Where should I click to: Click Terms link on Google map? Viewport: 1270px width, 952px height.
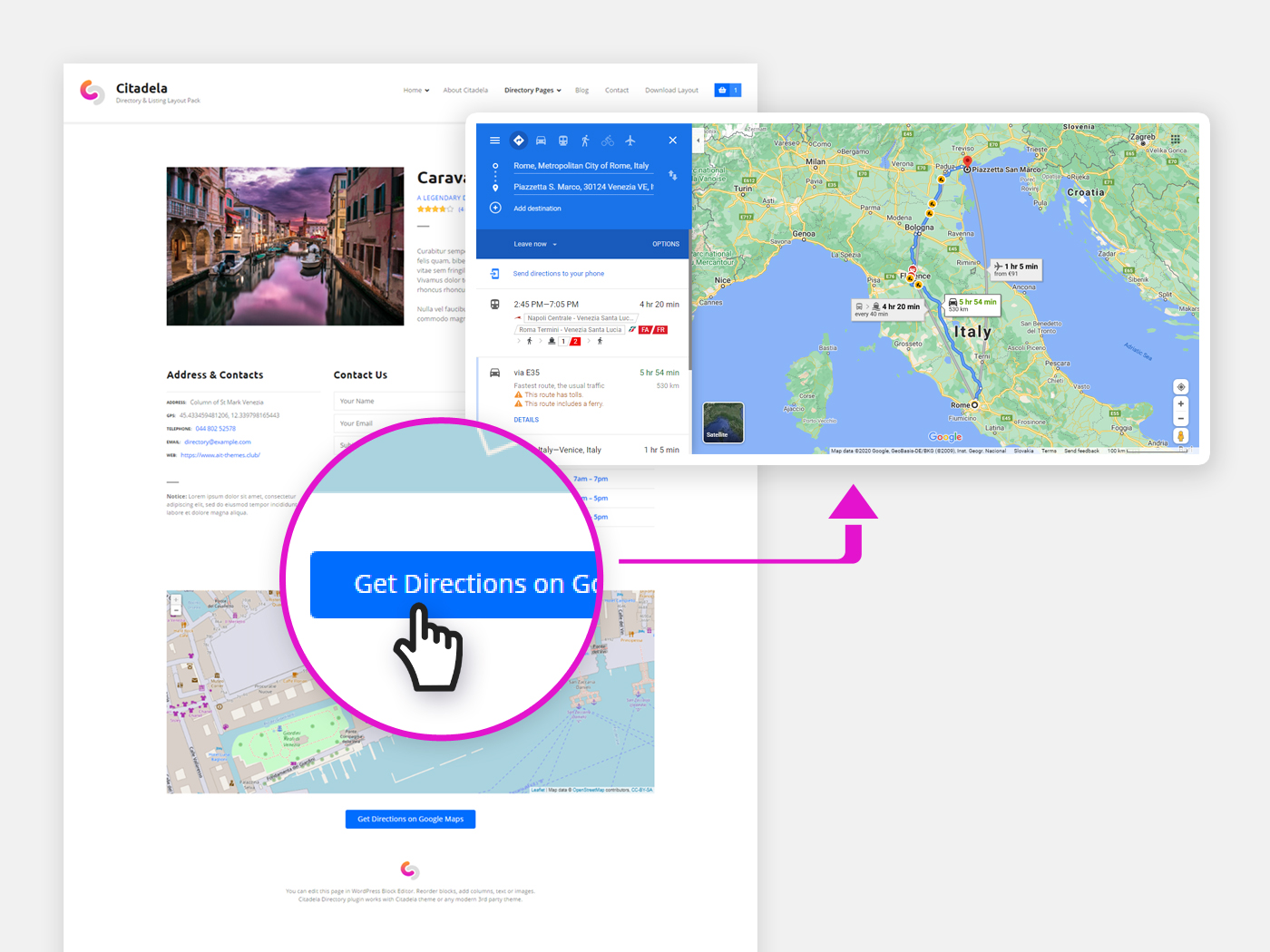pyautogui.click(x=1049, y=451)
